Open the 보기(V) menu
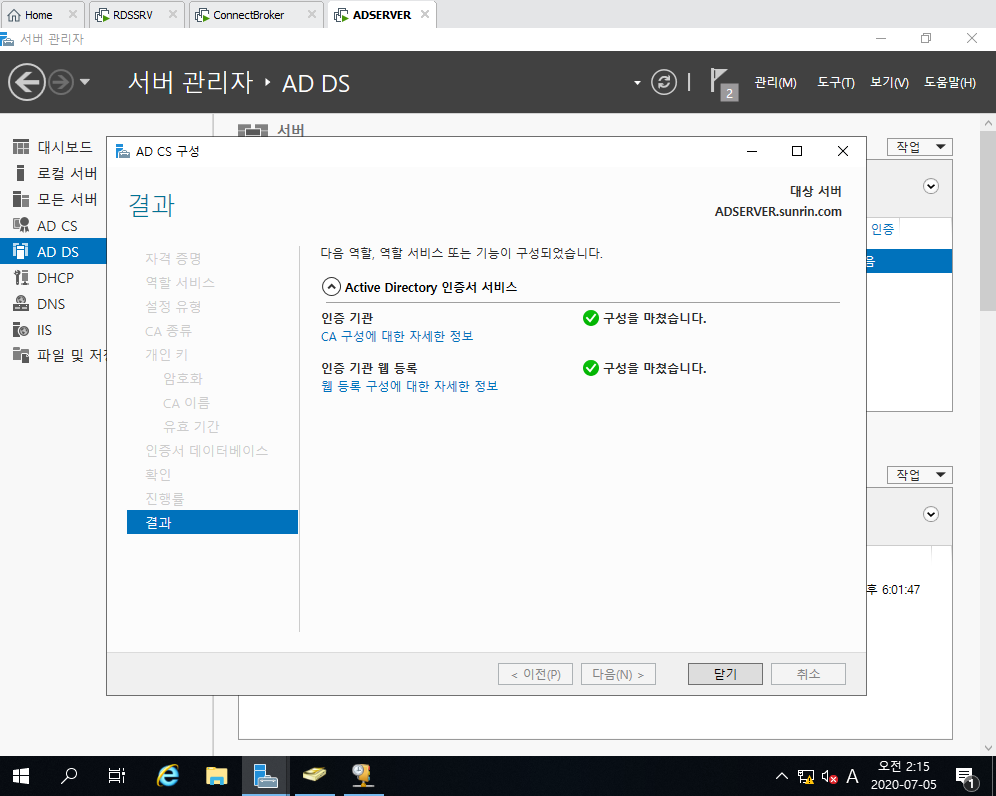 point(889,83)
